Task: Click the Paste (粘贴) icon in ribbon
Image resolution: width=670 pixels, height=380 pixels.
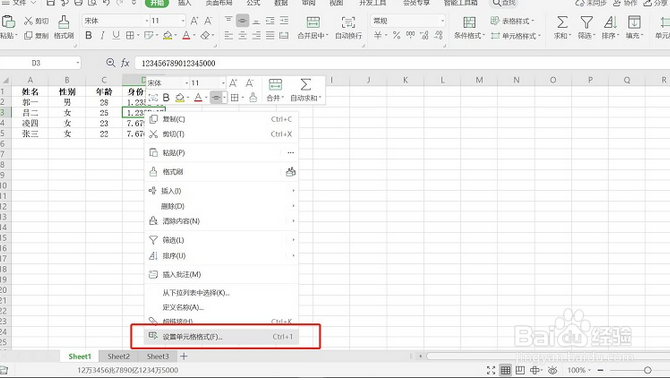Action: 8,22
